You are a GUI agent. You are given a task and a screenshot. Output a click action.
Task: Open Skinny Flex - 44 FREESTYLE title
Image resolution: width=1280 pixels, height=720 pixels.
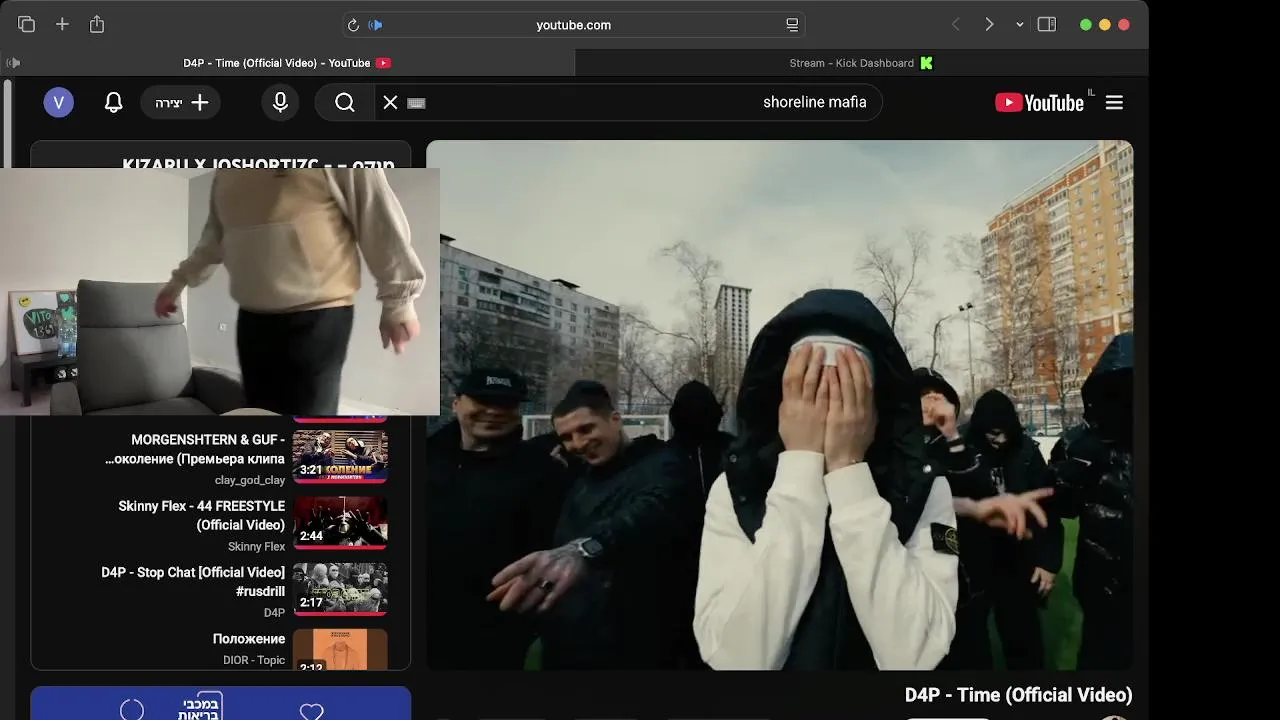coord(202,515)
